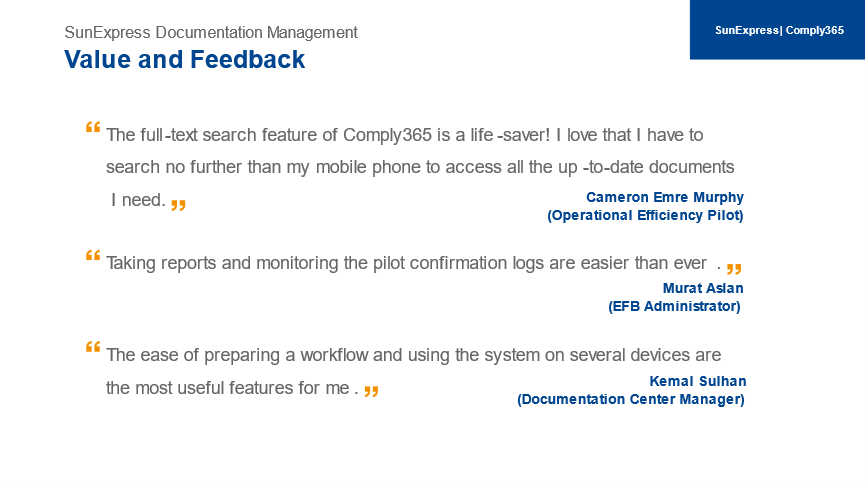Click the "(Operational Efficiency Pilot)" role text
This screenshot has width=865, height=487.
(x=645, y=215)
